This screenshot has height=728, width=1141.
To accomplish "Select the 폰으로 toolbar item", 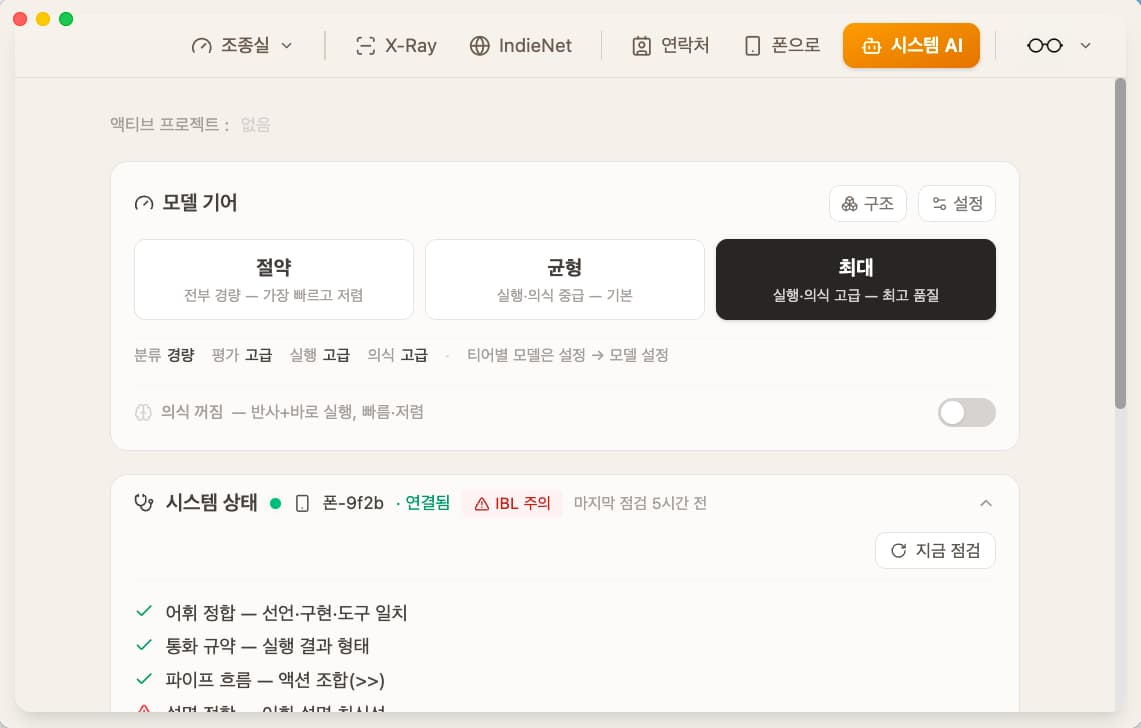I will [x=782, y=45].
